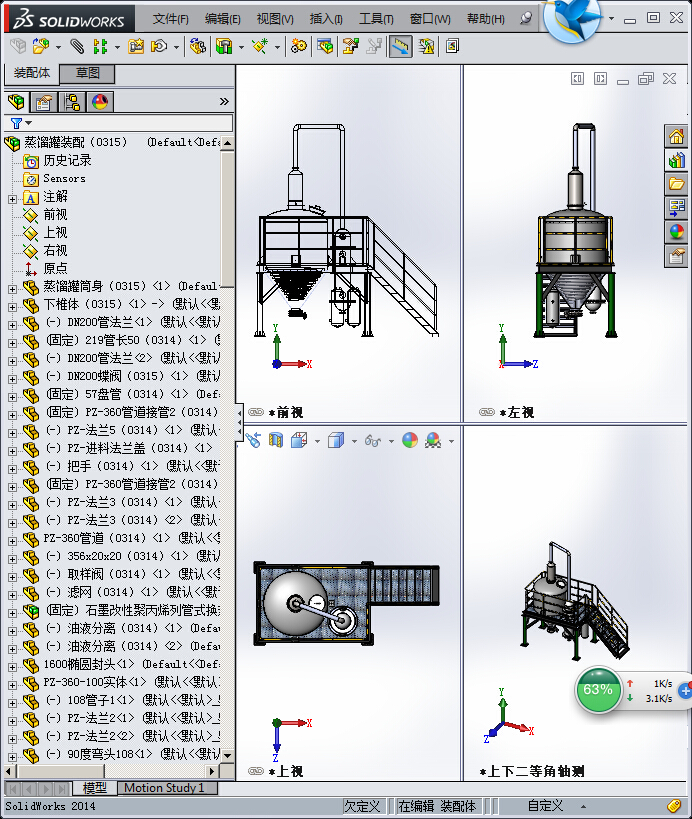692x819 pixels.
Task: Click the feature tree scroll down arrow
Action: pos(227,755)
